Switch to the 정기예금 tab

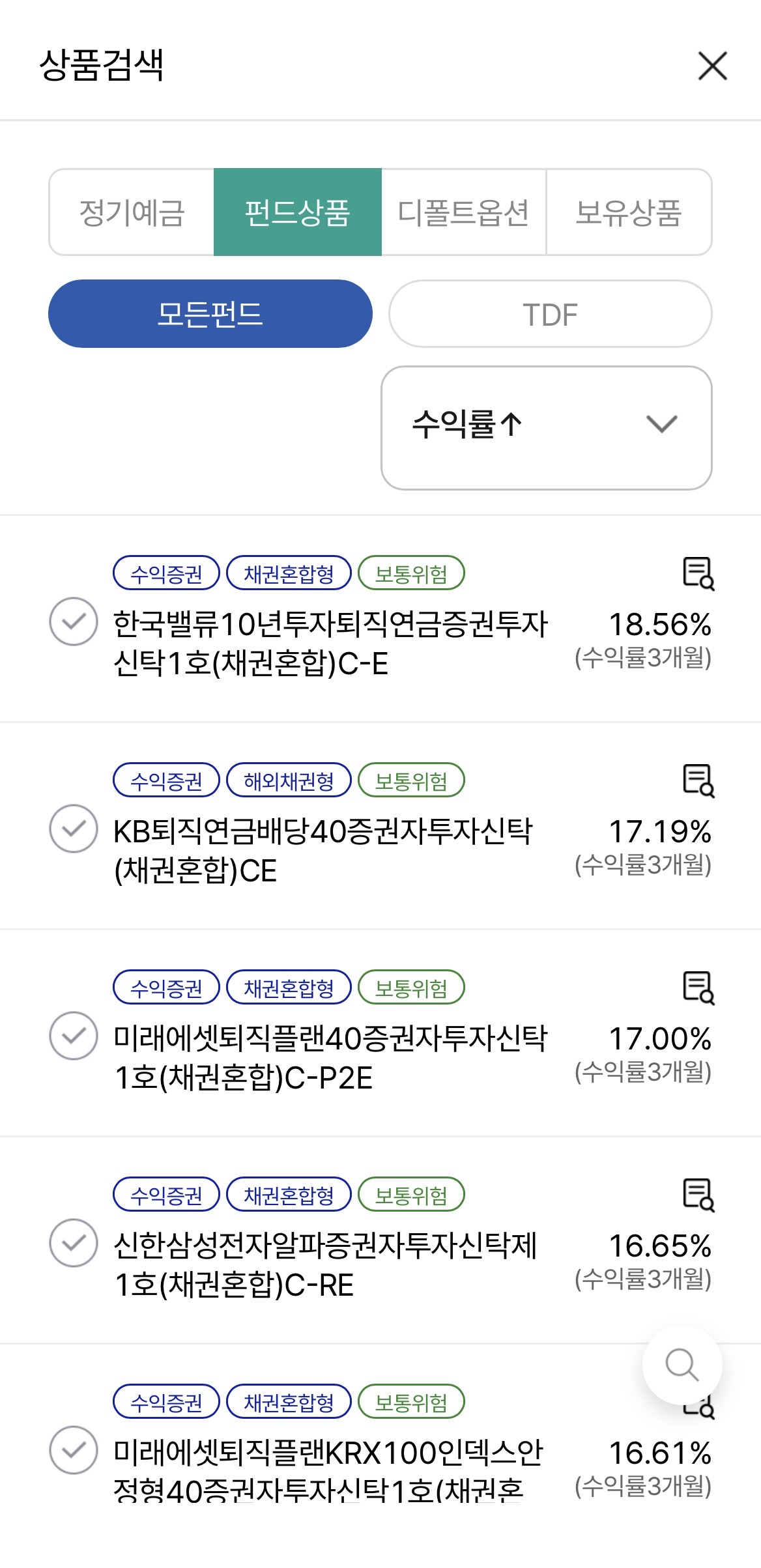click(x=132, y=212)
